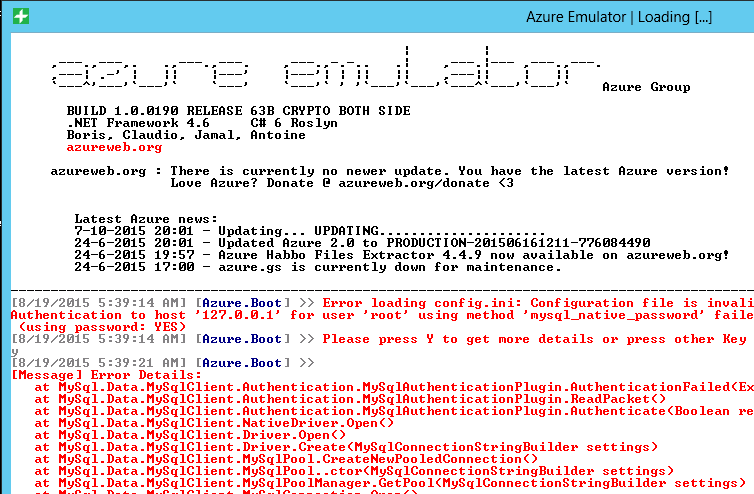Click the 'Azure Emulator | Loading [...]' window title

[619, 17]
